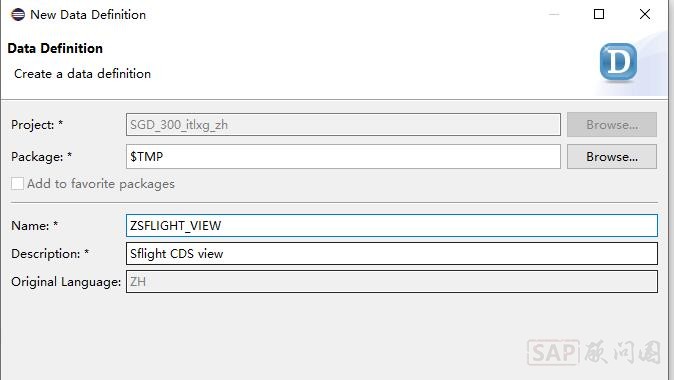Click the blue Data Definition D icon

pos(618,62)
